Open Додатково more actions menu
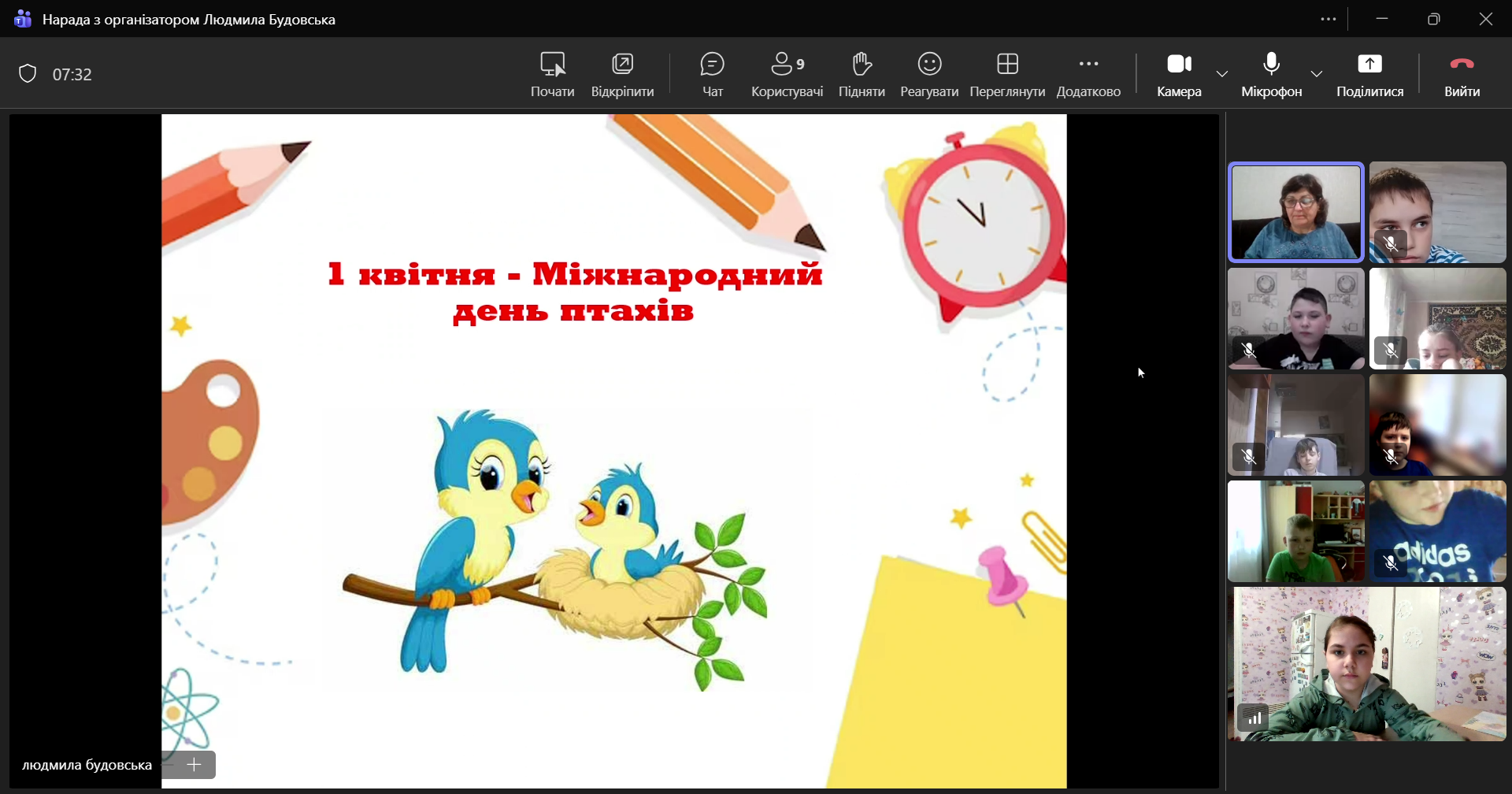 1088,74
